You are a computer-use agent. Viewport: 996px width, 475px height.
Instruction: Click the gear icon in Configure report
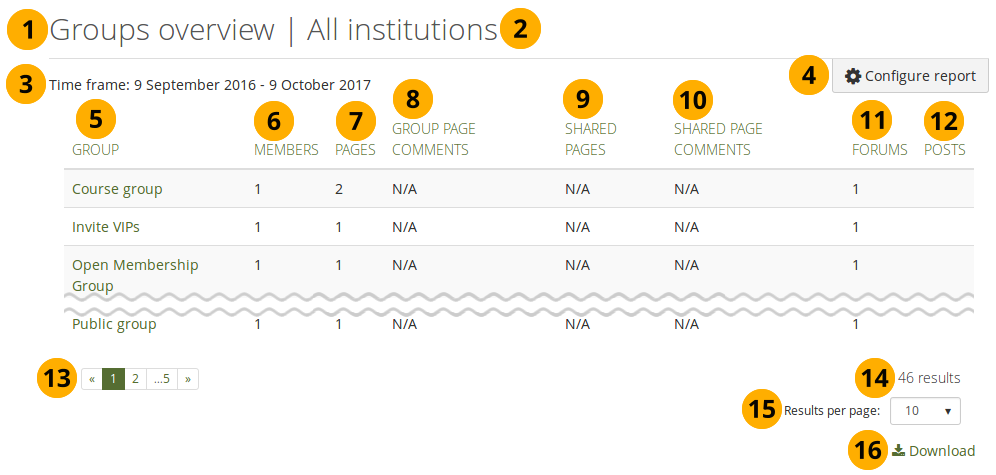[852, 76]
